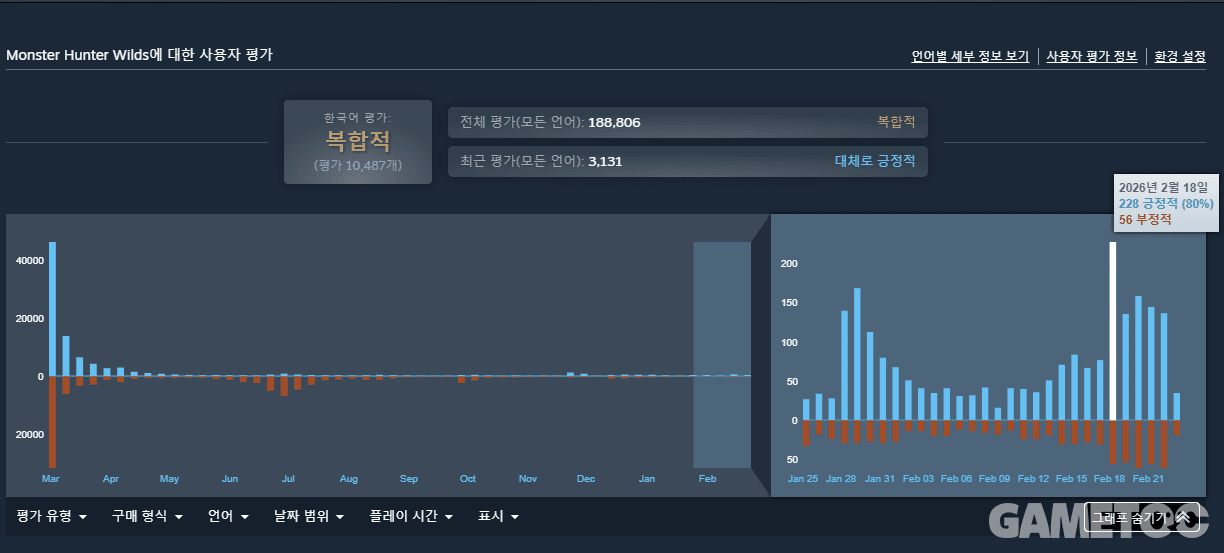This screenshot has width=1224, height=553.
Task: Open the 환경 설정 link
Action: (x=1180, y=56)
